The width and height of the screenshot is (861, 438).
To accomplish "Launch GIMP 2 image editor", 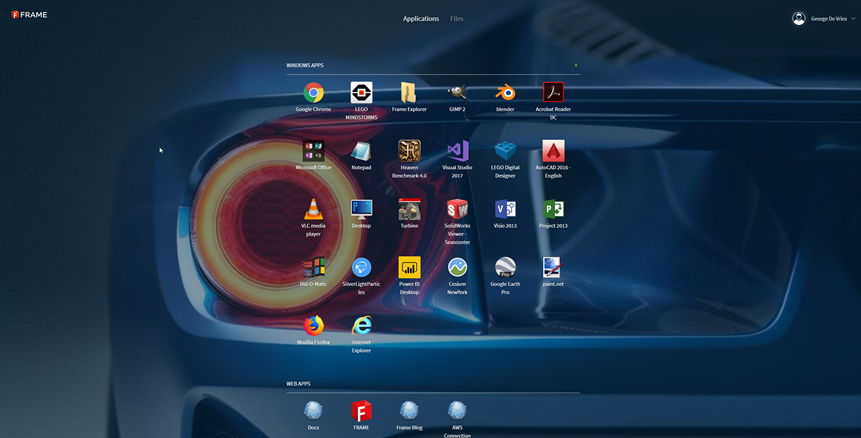I will 457,93.
